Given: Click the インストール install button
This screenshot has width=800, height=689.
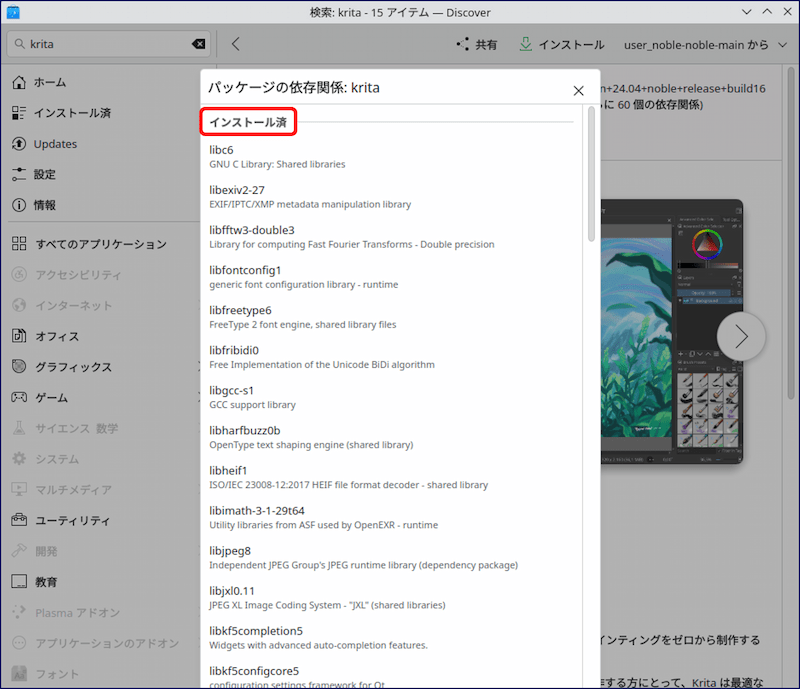Looking at the screenshot, I should pos(562,45).
